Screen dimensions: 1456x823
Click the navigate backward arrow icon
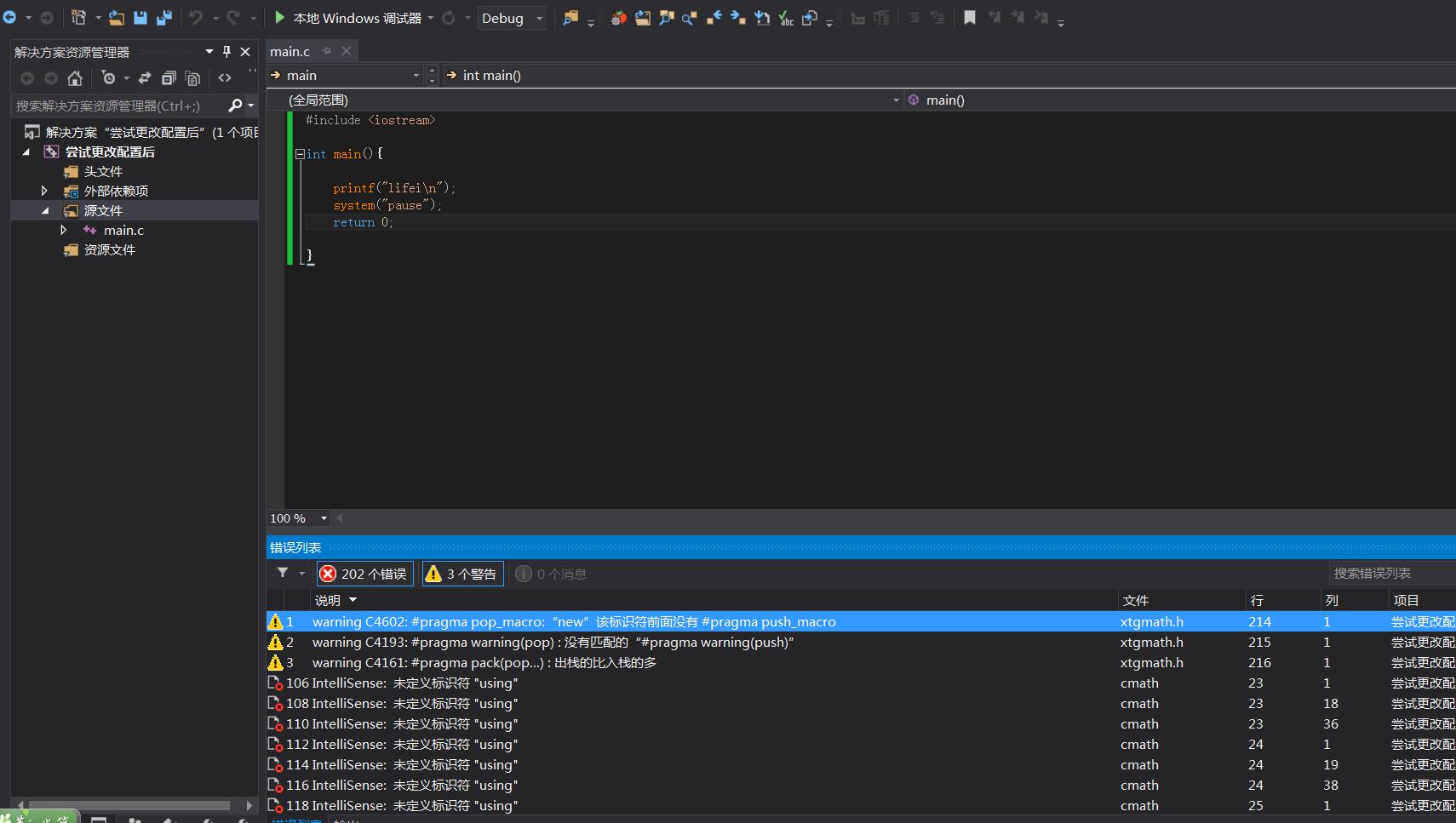(x=9, y=18)
